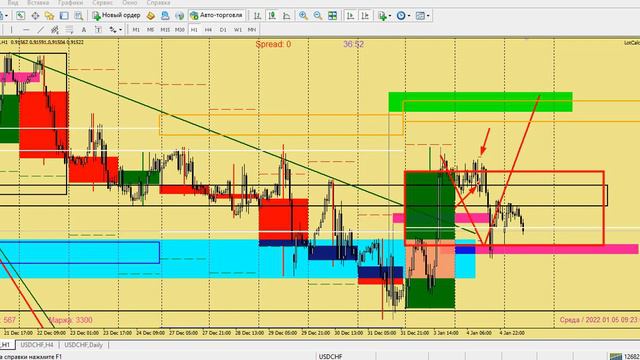
Task: Open periods clock dropdown
Action: pos(403,16)
